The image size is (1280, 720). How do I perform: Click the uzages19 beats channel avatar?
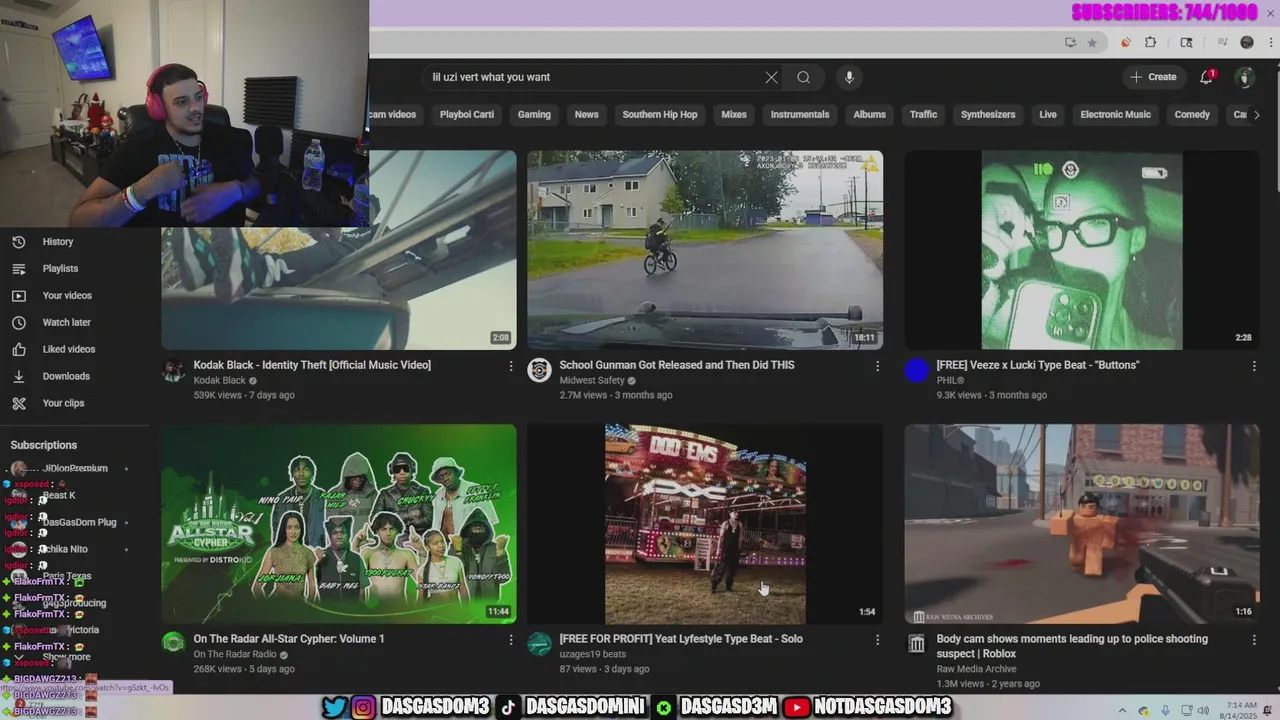click(x=539, y=643)
